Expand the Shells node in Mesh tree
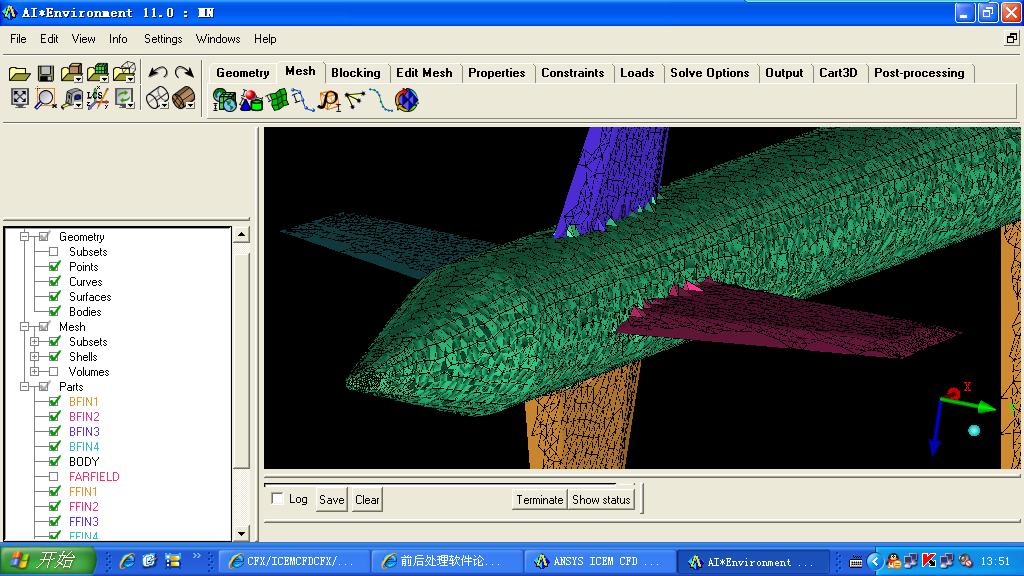Viewport: 1024px width, 576px height. click(x=35, y=357)
